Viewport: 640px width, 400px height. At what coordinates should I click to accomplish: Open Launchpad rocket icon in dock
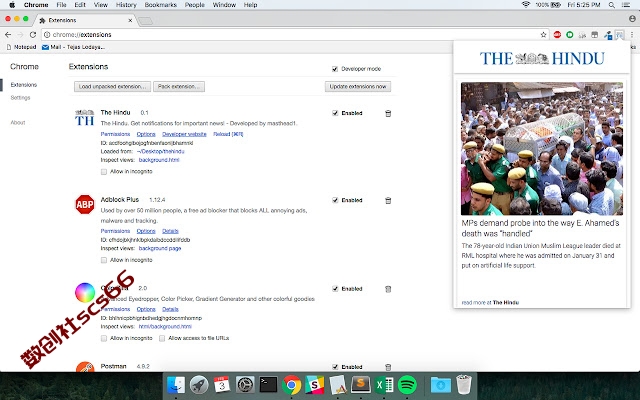(199, 384)
